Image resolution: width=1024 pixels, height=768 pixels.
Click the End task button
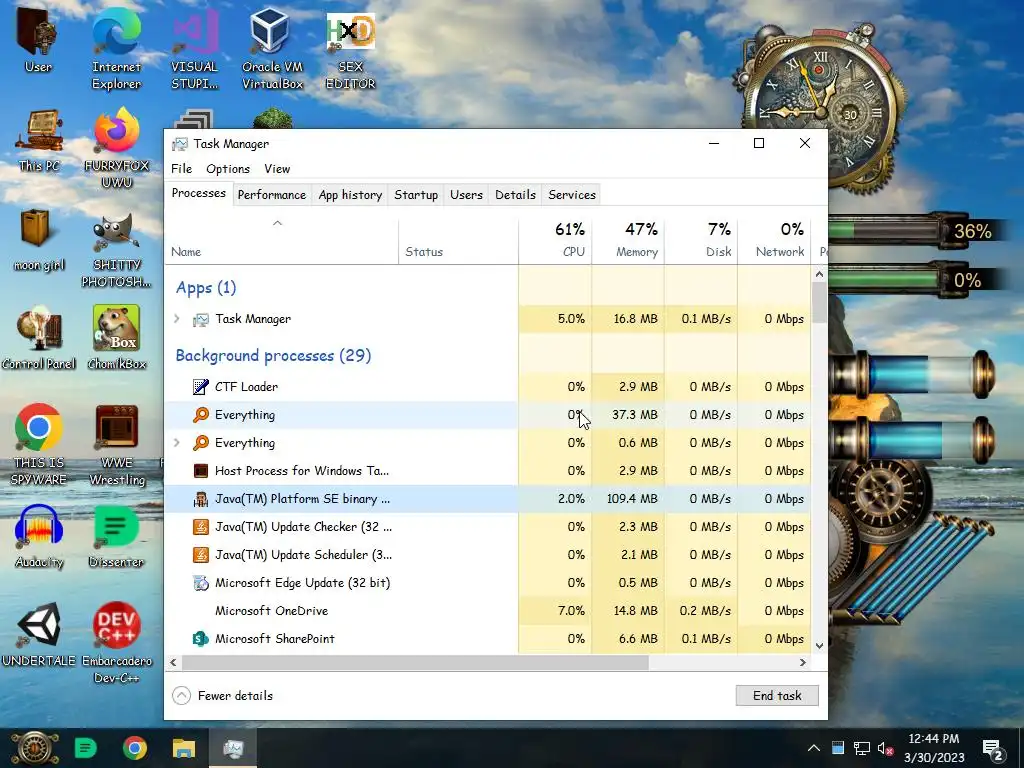click(x=777, y=696)
